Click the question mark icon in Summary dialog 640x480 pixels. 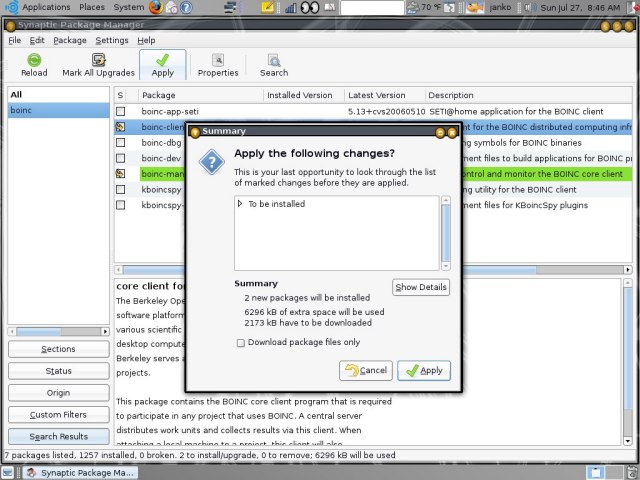tap(211, 162)
